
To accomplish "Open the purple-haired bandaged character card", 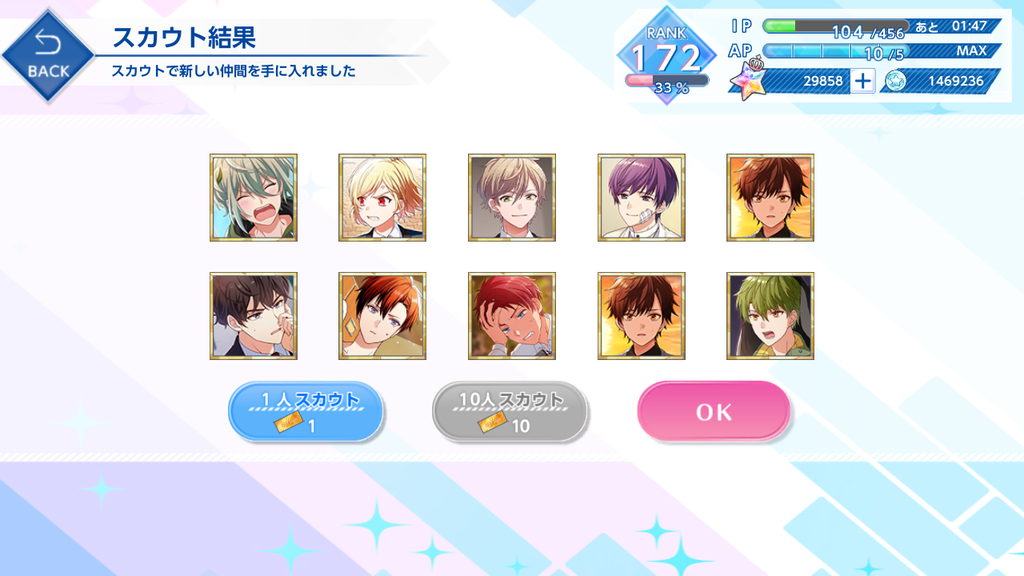I will [x=641, y=198].
